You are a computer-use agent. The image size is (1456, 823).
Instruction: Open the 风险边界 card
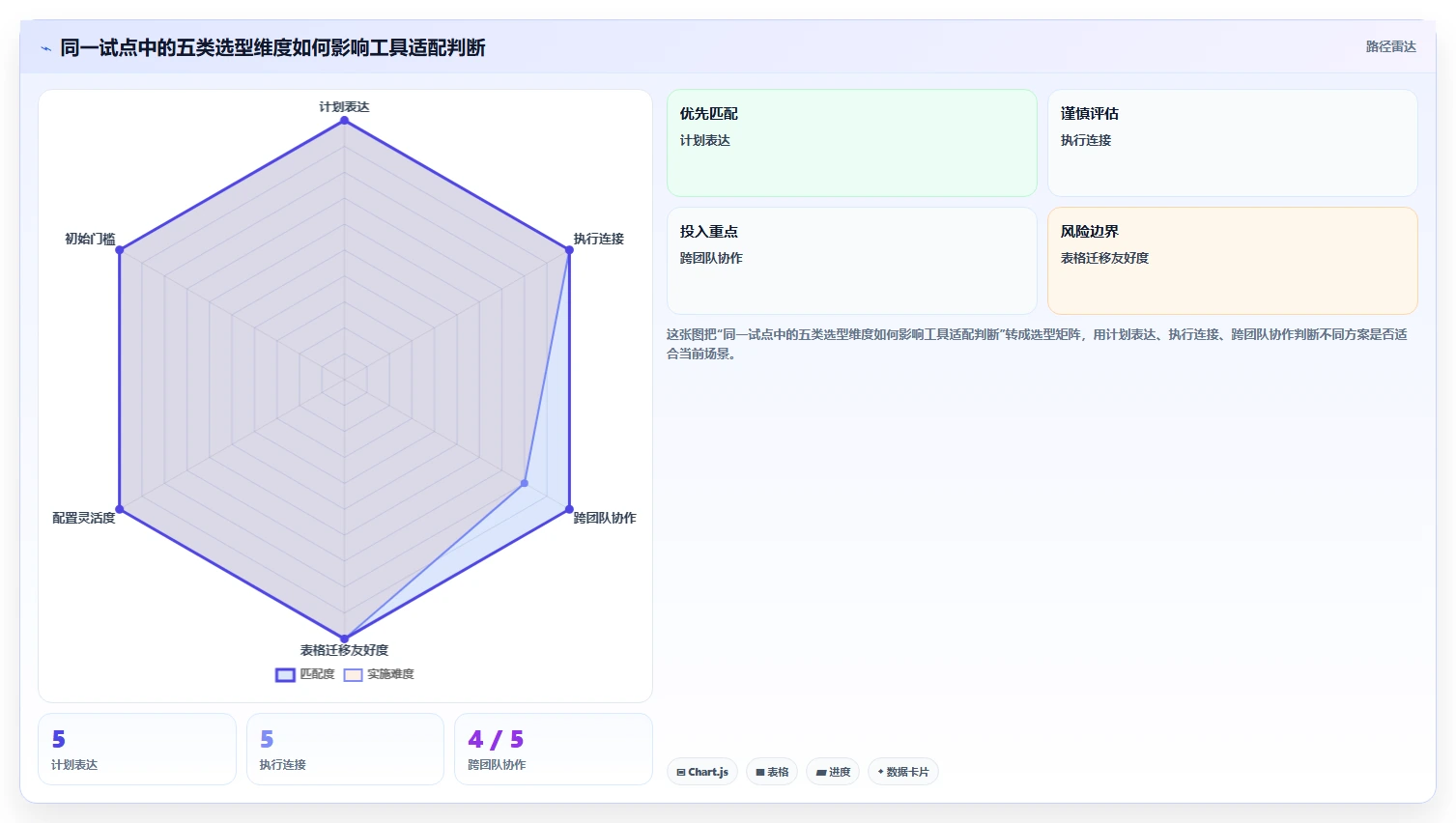click(1232, 261)
